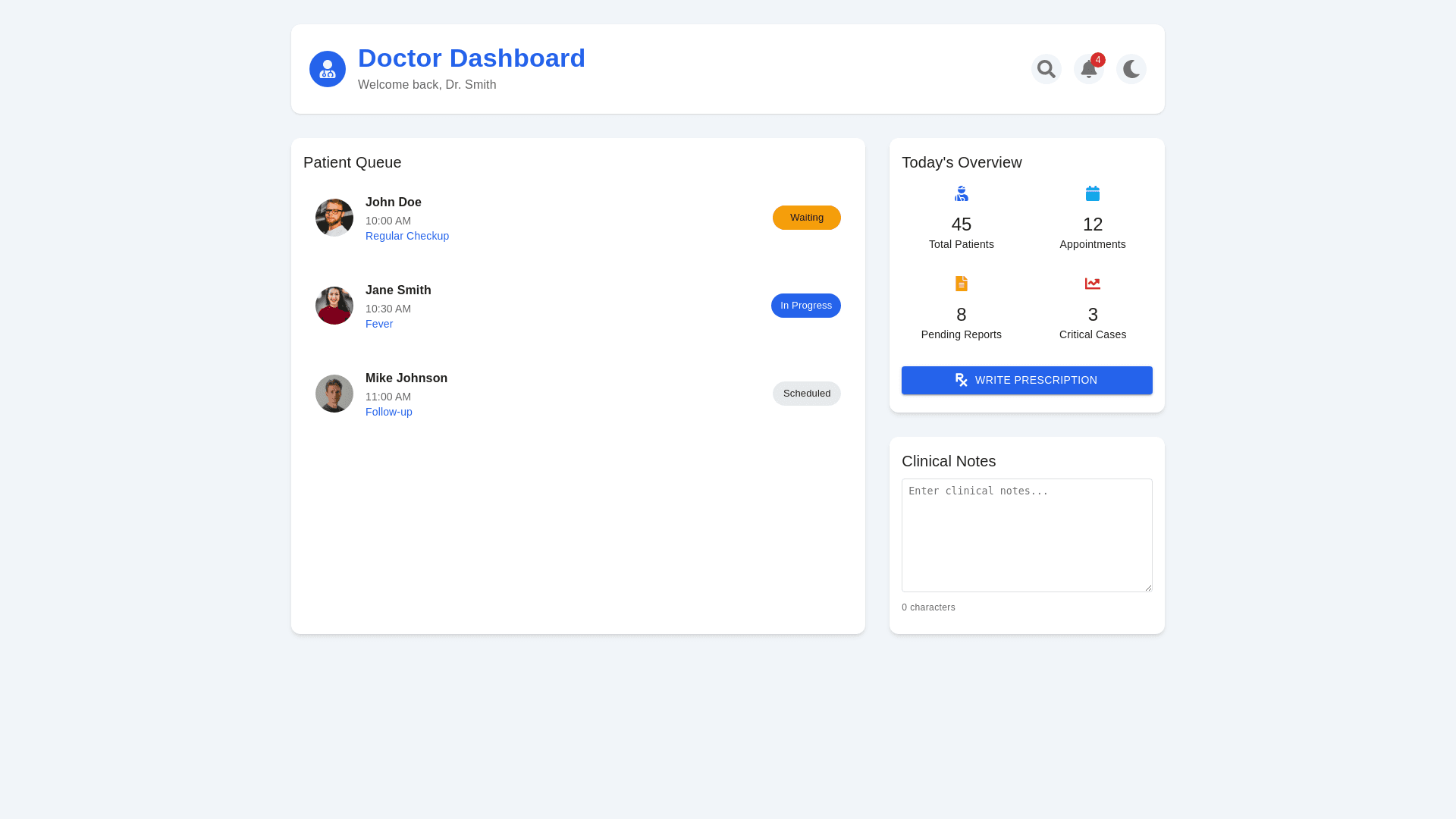Open Jane Smith's profile photo
This screenshot has height=819, width=1456.
pyautogui.click(x=334, y=306)
